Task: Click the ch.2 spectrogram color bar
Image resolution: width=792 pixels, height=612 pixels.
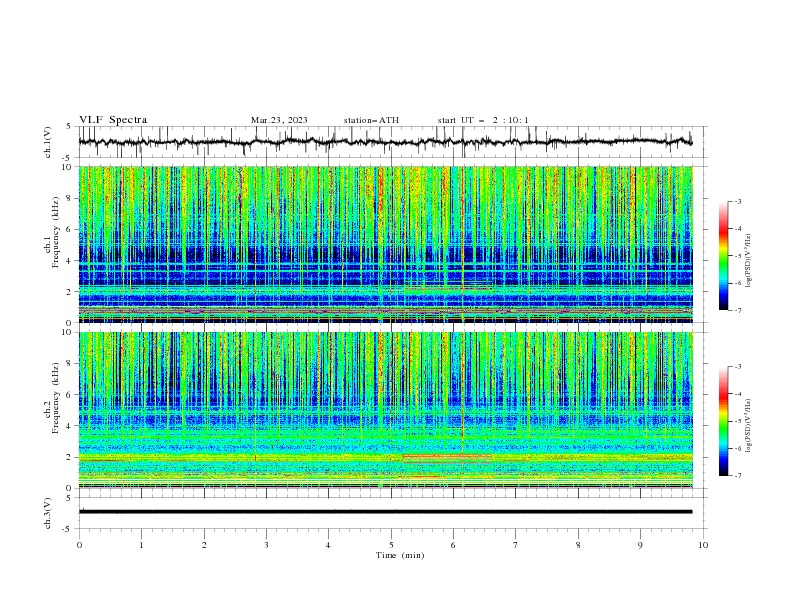Action: pyautogui.click(x=723, y=421)
